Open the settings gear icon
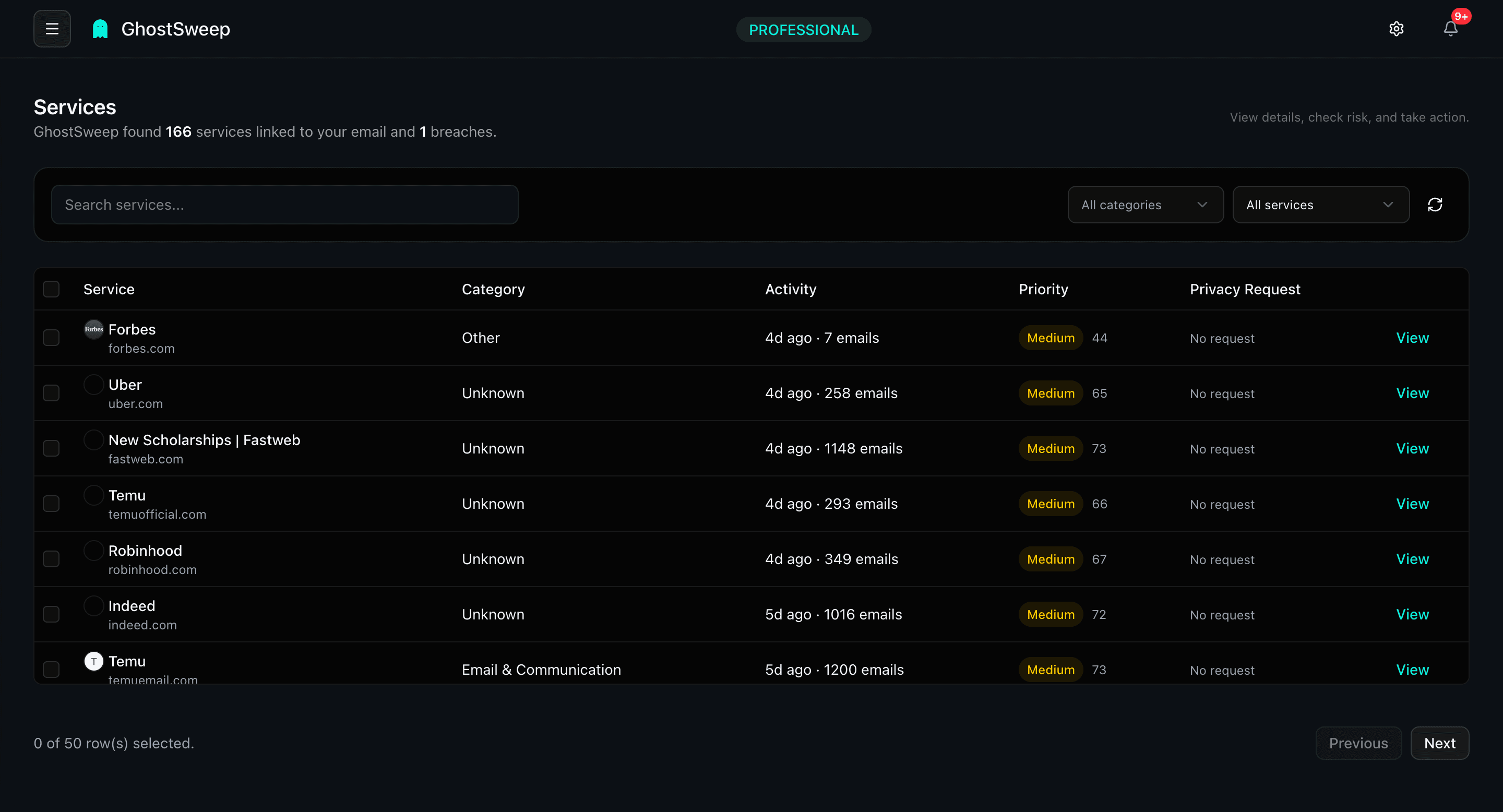Screen dimensions: 1503x812 1396,29
